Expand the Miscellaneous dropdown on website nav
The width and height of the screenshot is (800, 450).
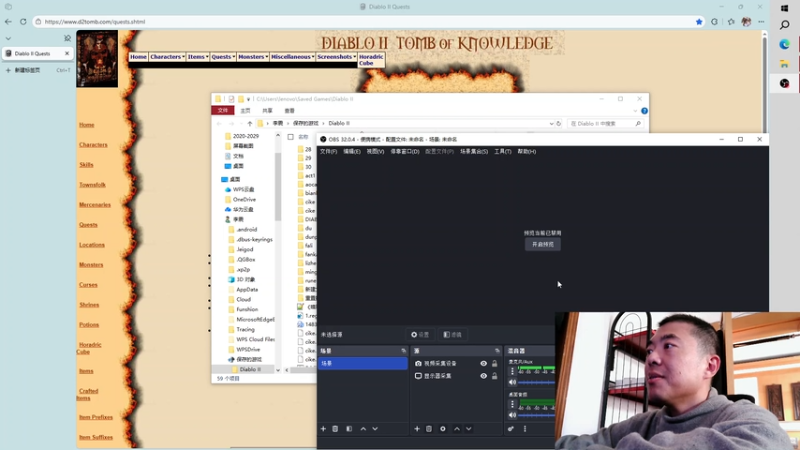[x=292, y=57]
